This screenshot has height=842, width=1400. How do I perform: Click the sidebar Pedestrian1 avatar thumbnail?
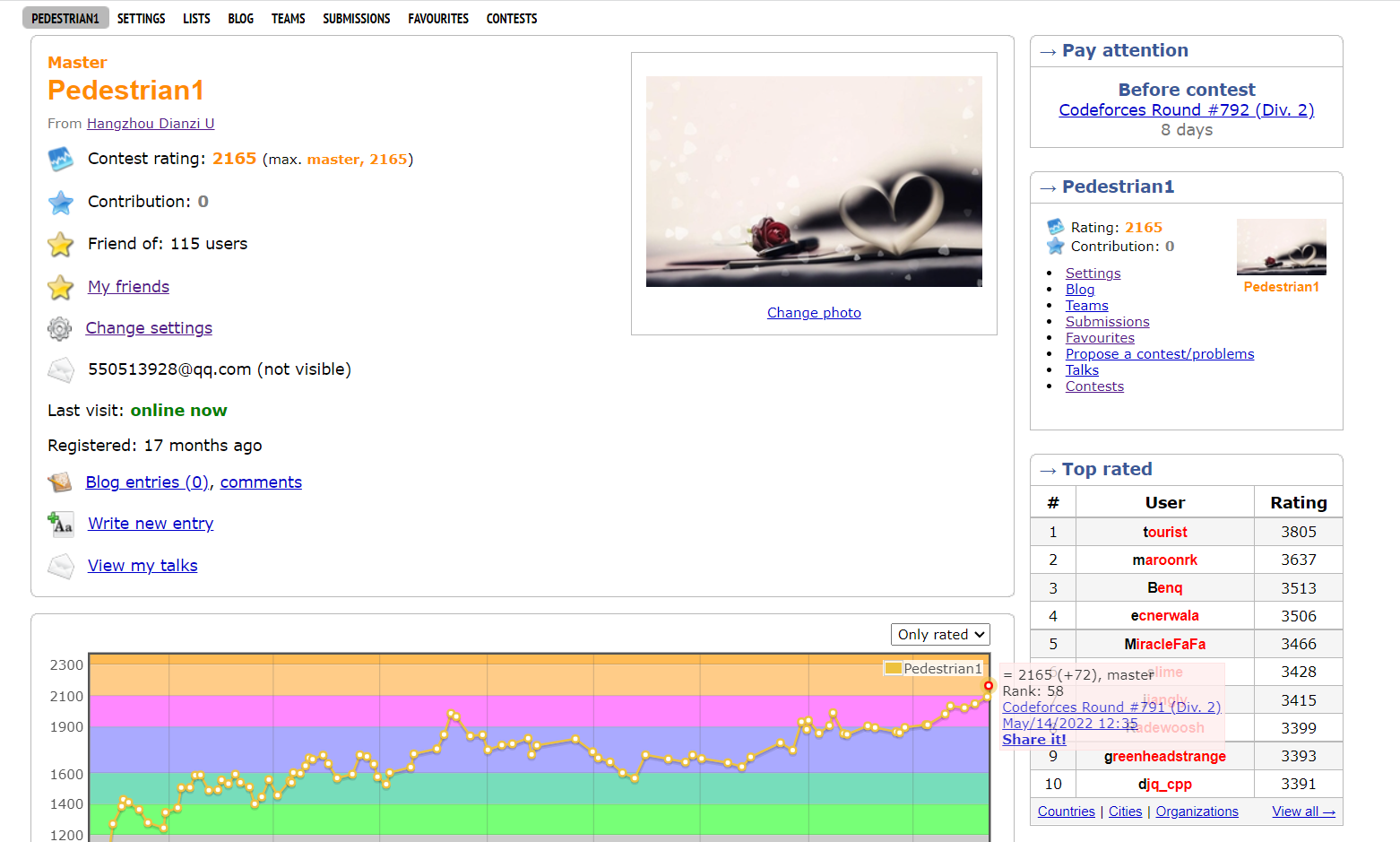tap(1281, 247)
